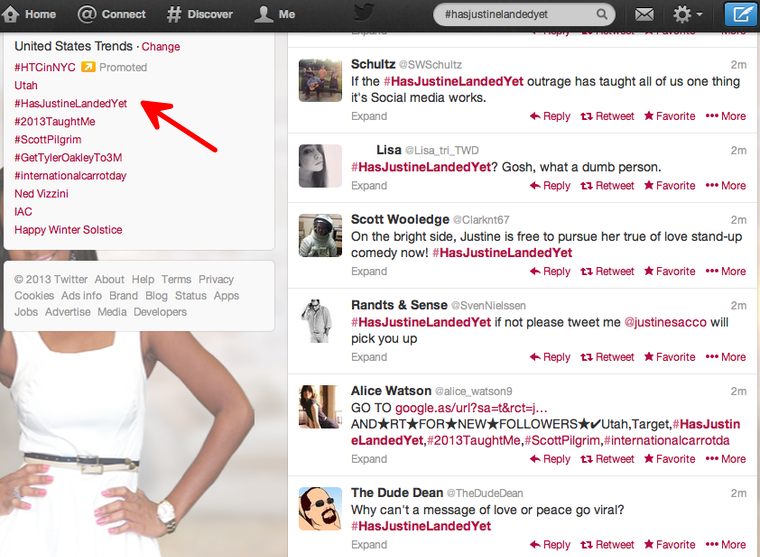Favorite Schultz's tweet
This screenshot has width=760, height=557.
tap(669, 116)
